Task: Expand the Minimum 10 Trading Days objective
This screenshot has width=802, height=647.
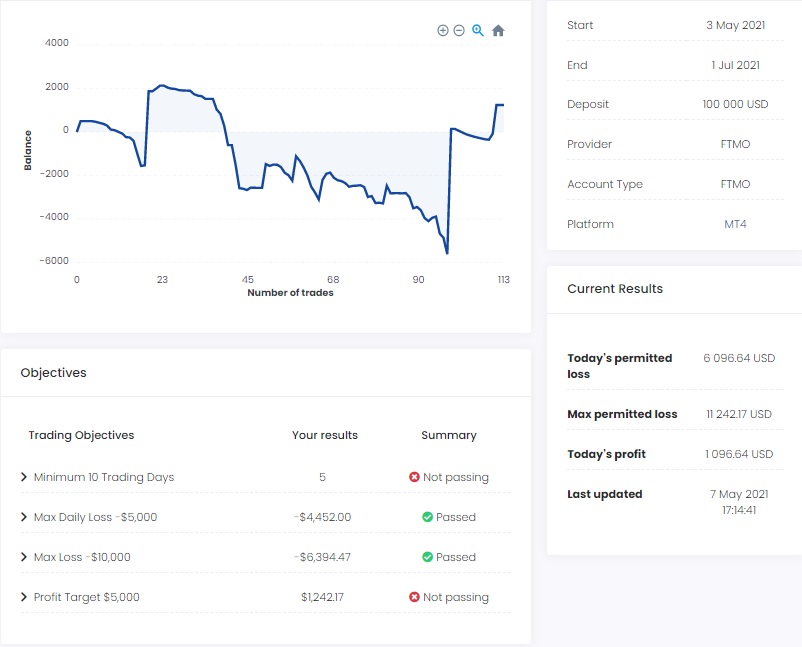Action: coord(24,477)
